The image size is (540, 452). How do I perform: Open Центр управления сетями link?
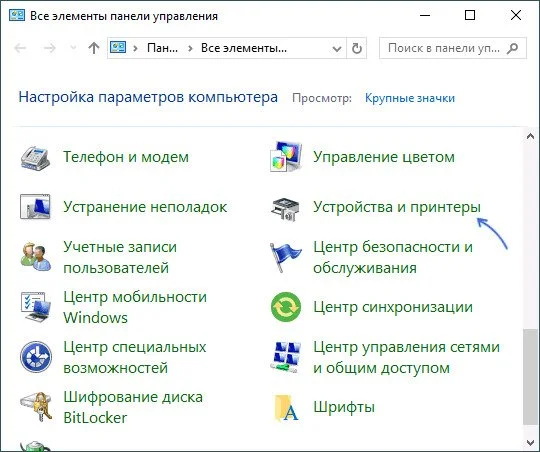click(406, 357)
